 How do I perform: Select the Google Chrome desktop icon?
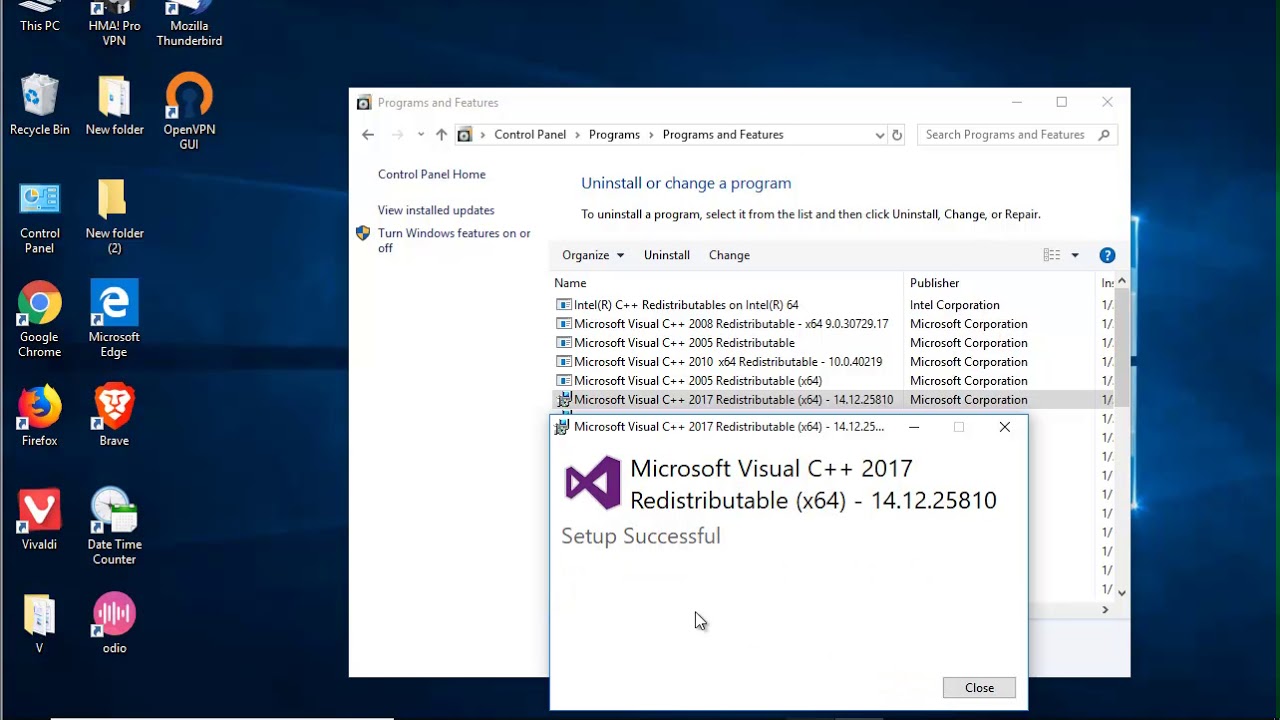39,320
